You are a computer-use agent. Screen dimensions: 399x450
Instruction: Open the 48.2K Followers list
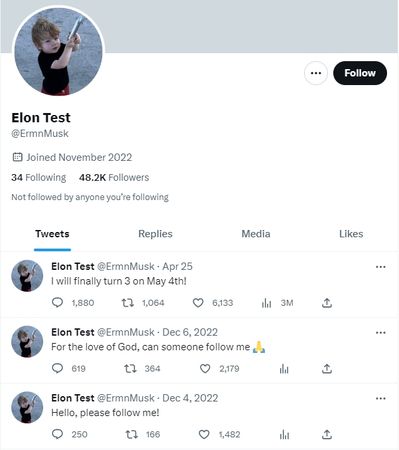point(114,177)
